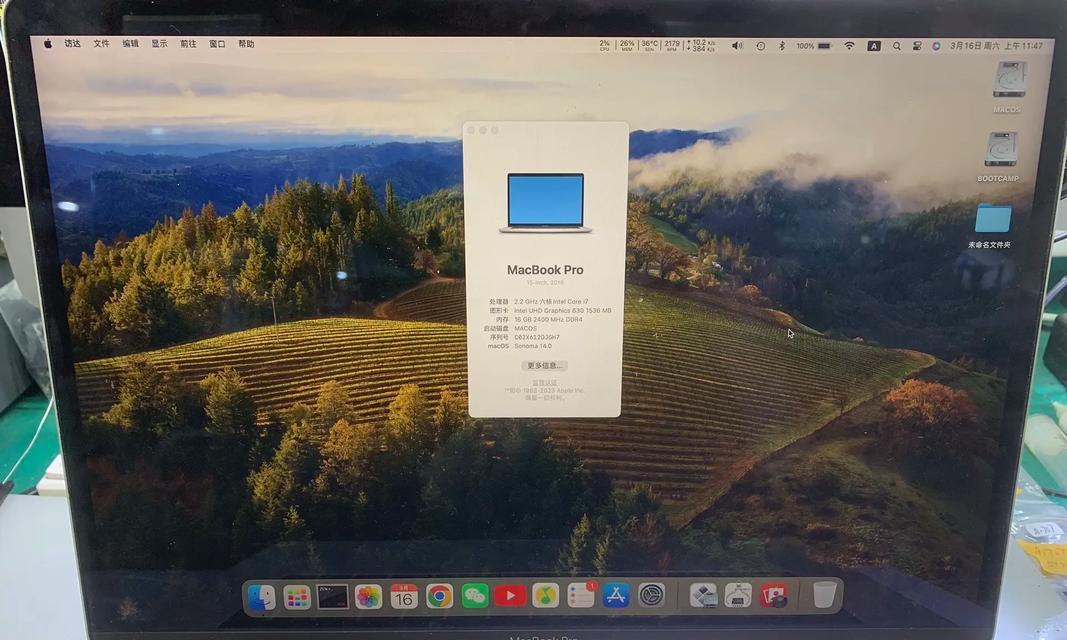Open the System Information app in the Dock

(738, 595)
